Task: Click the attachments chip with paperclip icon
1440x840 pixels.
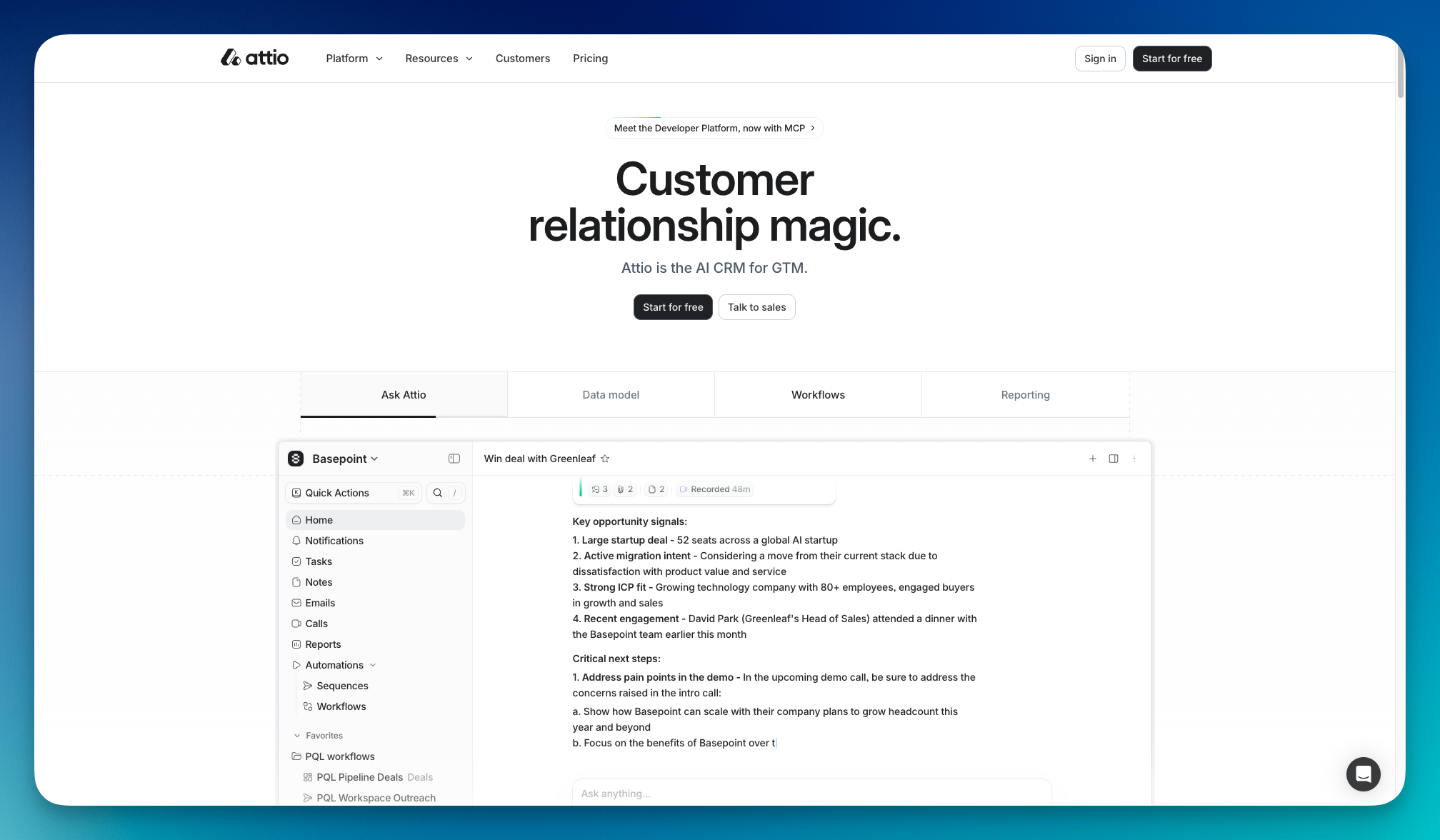Action: click(626, 489)
